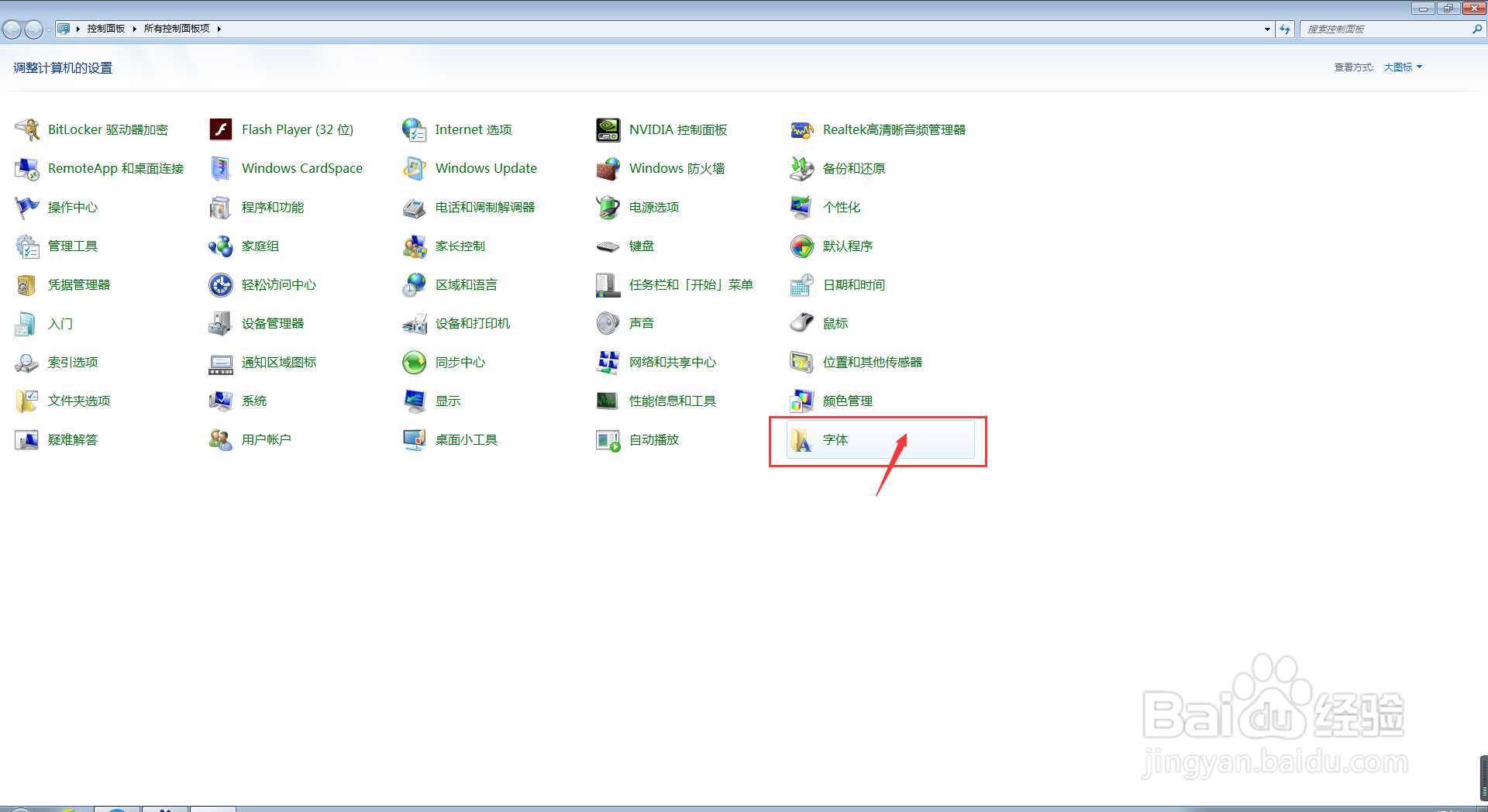Click the 任务栏和「开始」菜单 link
Screen dimensions: 1488x812
691,284
